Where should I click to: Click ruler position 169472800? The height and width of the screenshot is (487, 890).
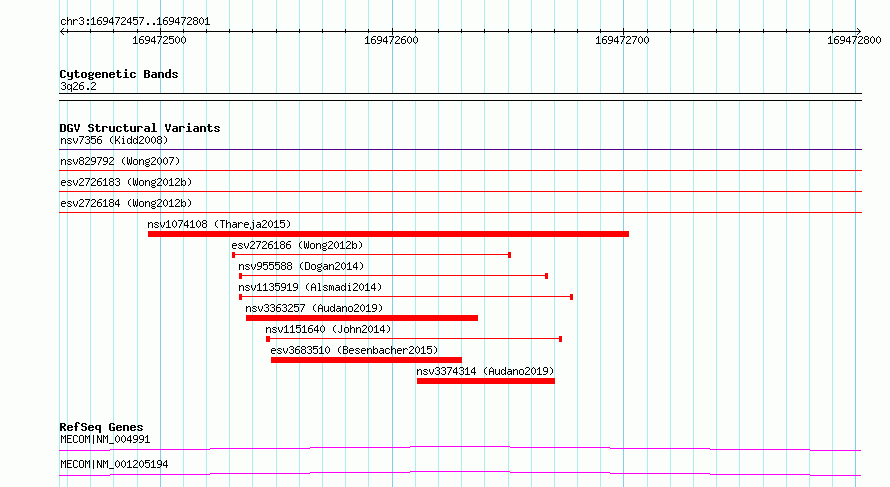tap(854, 40)
